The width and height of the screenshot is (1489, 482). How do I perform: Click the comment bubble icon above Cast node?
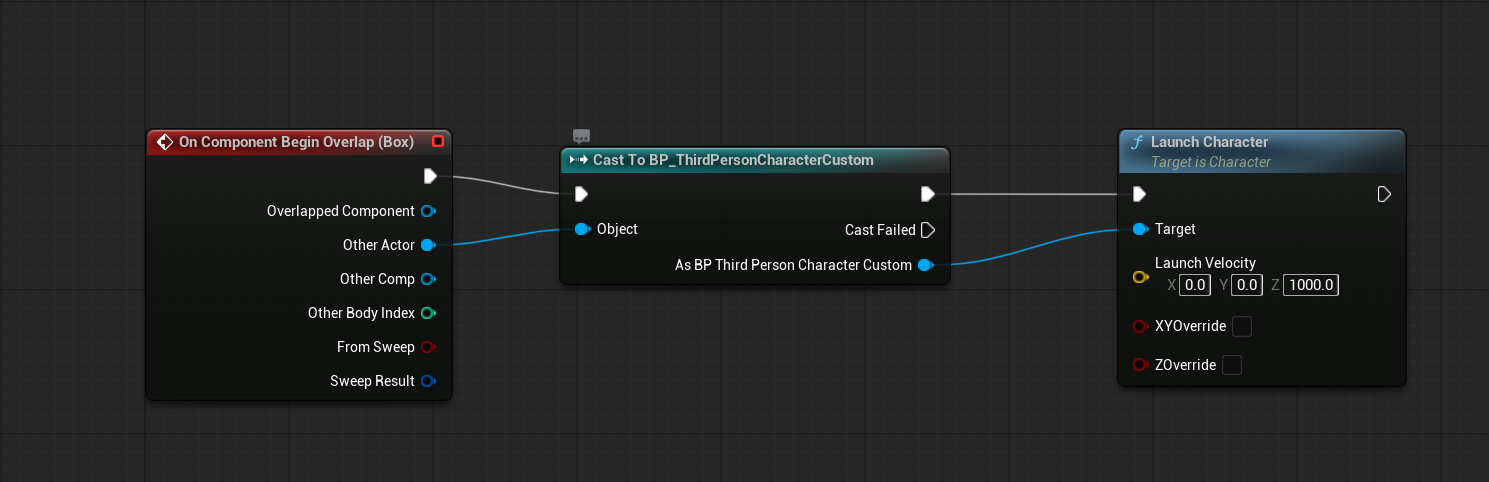(582, 136)
